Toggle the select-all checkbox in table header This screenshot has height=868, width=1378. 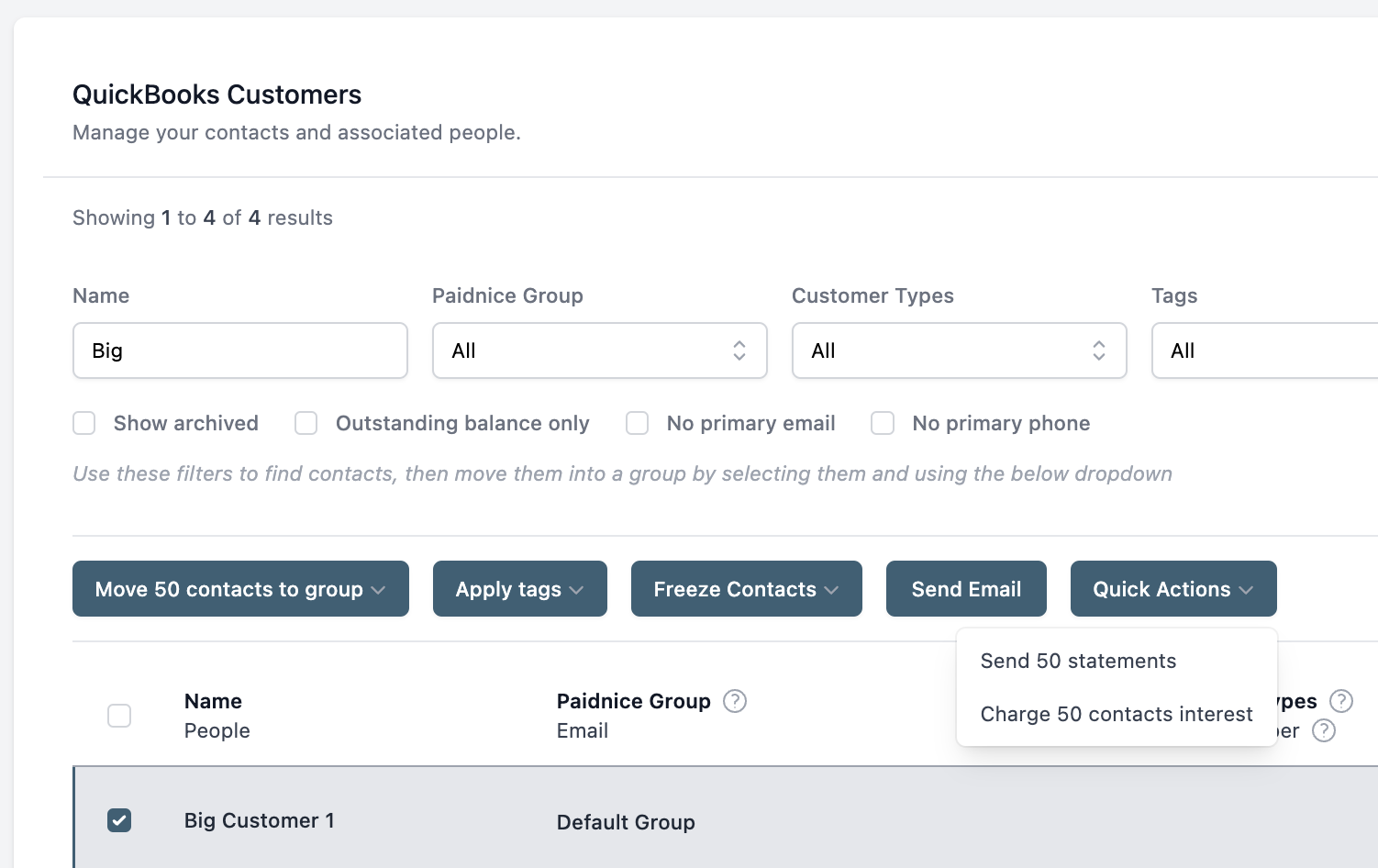coord(119,716)
